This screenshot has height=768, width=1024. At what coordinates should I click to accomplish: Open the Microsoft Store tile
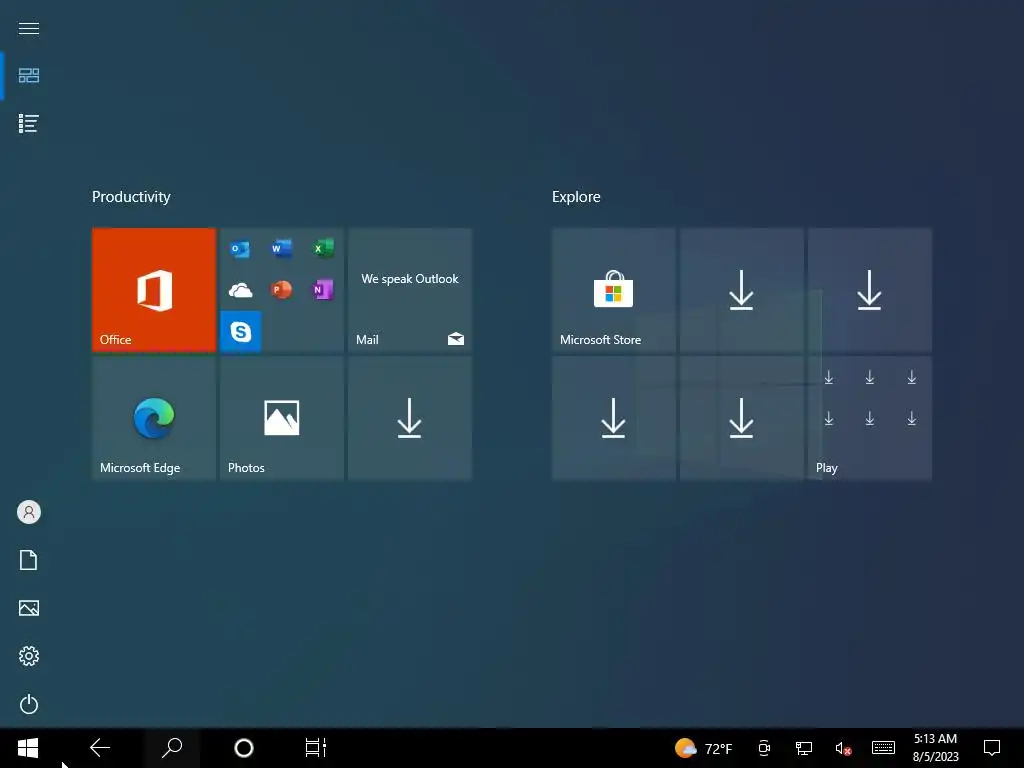click(613, 289)
